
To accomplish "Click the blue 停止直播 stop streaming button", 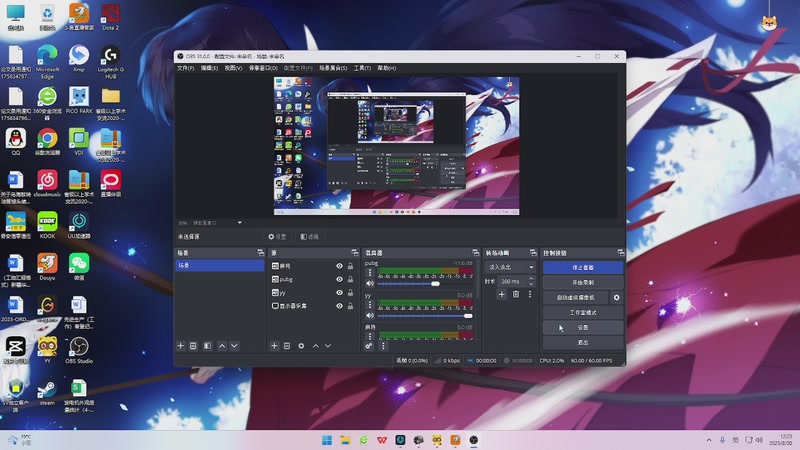I will click(x=583, y=267).
